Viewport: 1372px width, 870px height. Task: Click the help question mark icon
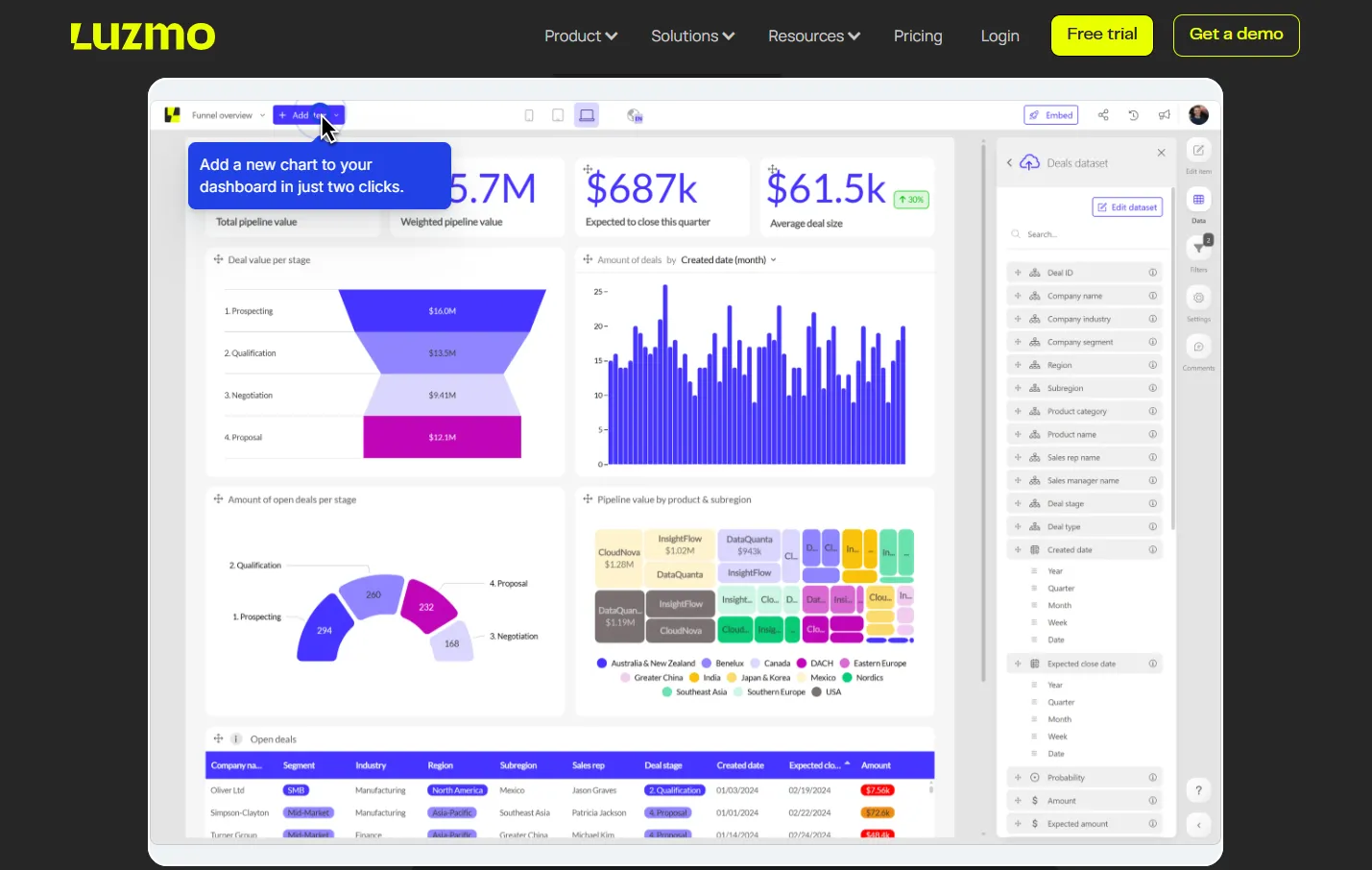1198,790
